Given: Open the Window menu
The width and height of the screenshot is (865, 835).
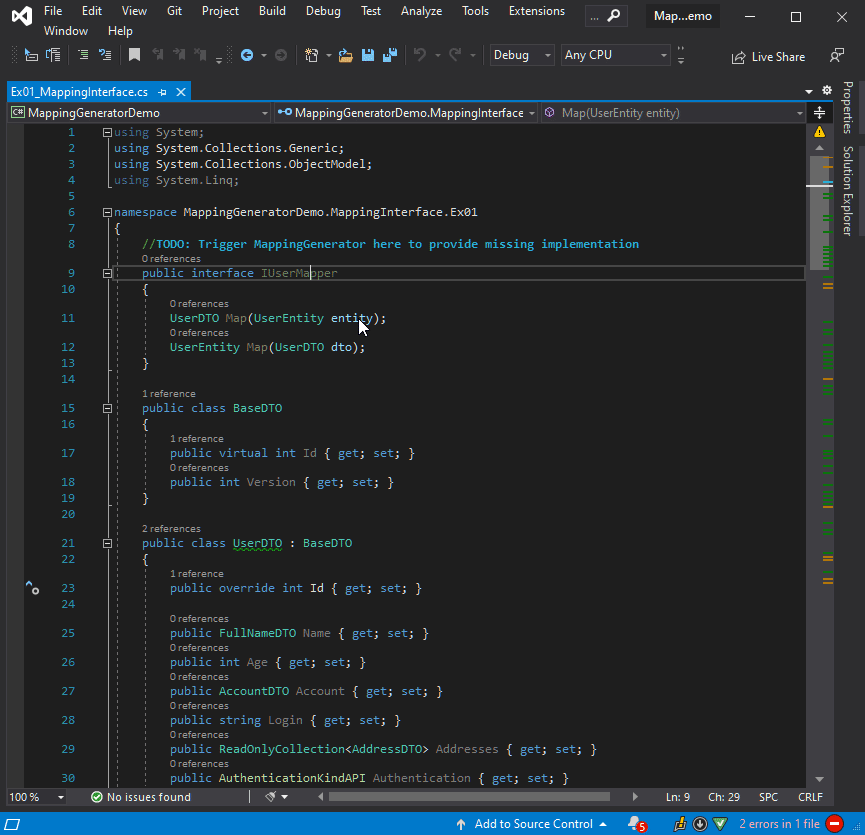Looking at the screenshot, I should 66,31.
